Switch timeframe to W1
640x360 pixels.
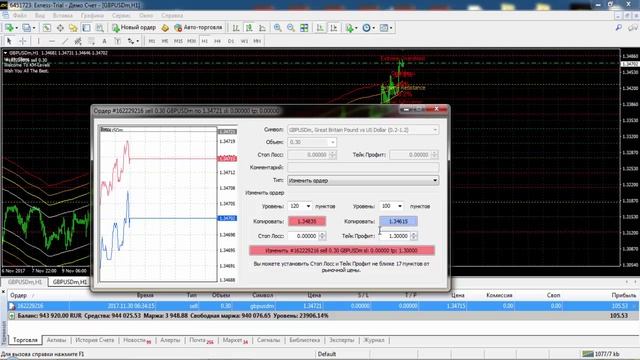click(244, 41)
